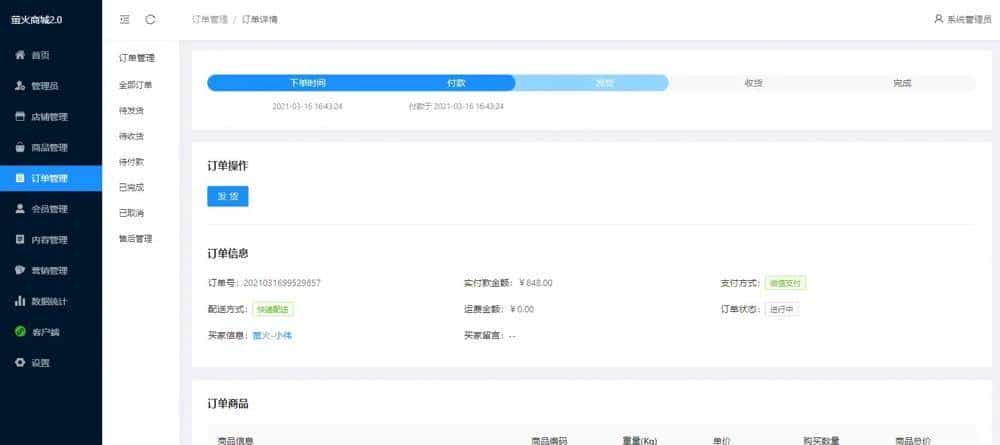Click the 付款 progress step

[456, 83]
